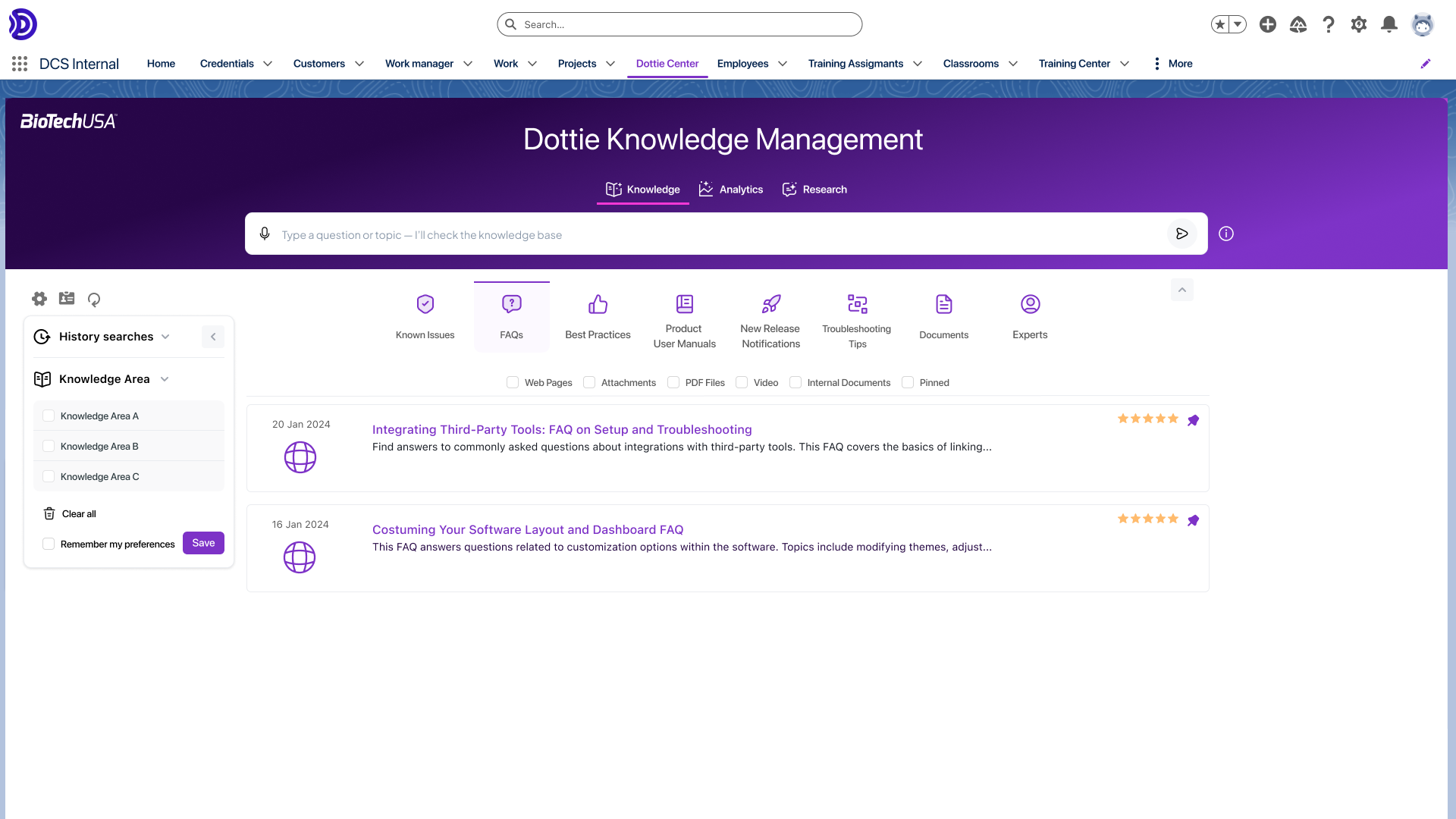Open the Costuming Your Software Layout FAQ
This screenshot has width=1456, height=819.
527,529
